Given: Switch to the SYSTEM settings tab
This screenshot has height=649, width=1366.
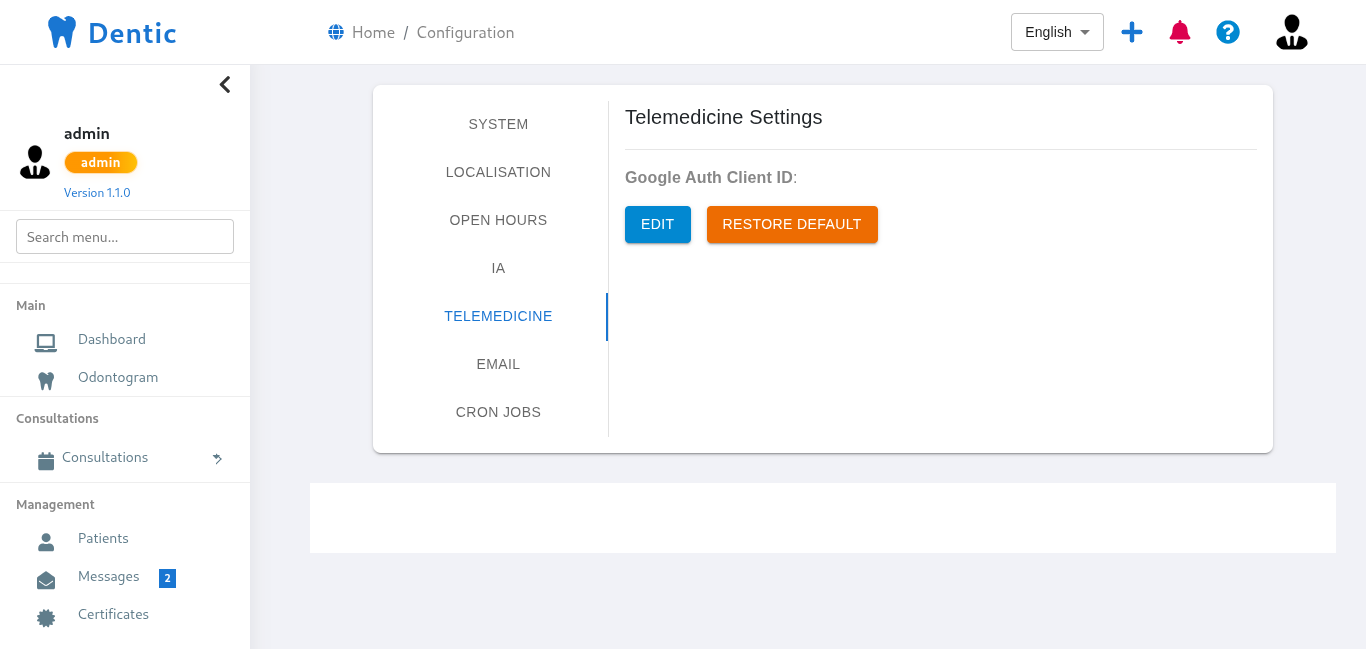Looking at the screenshot, I should tap(498, 124).
